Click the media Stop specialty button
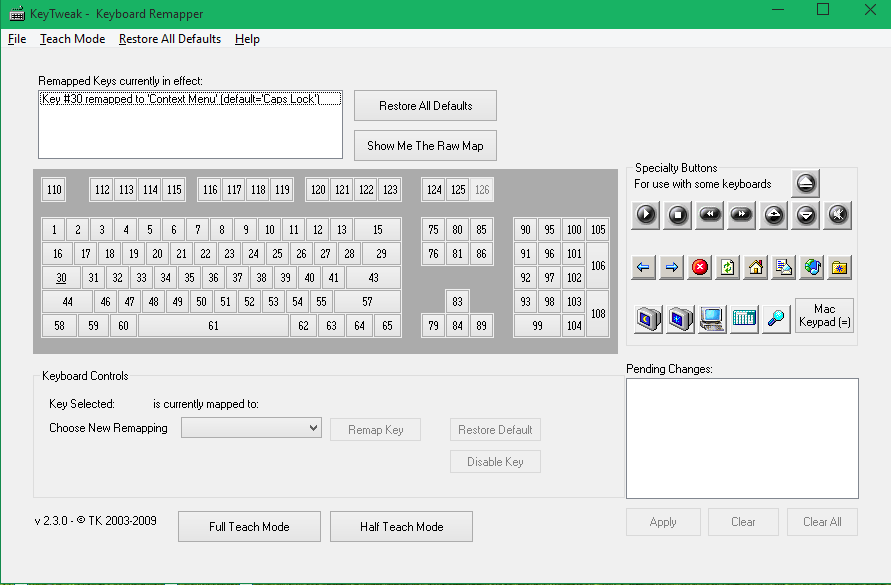This screenshot has width=891, height=586. point(677,215)
